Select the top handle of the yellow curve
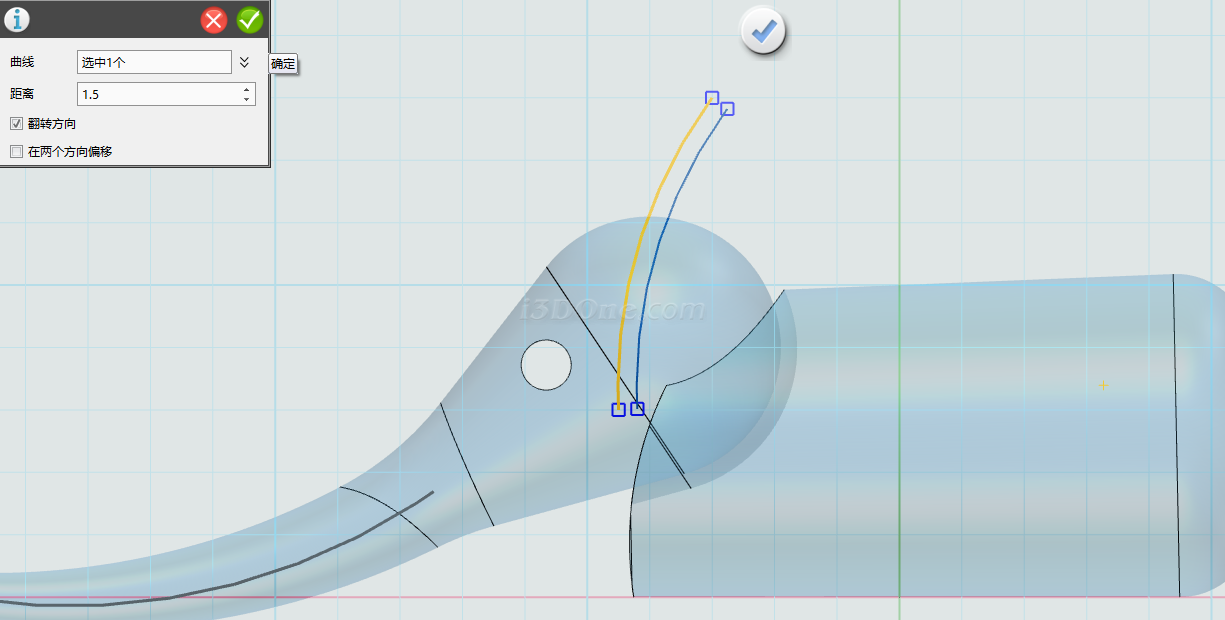This screenshot has width=1225, height=620. (x=712, y=98)
